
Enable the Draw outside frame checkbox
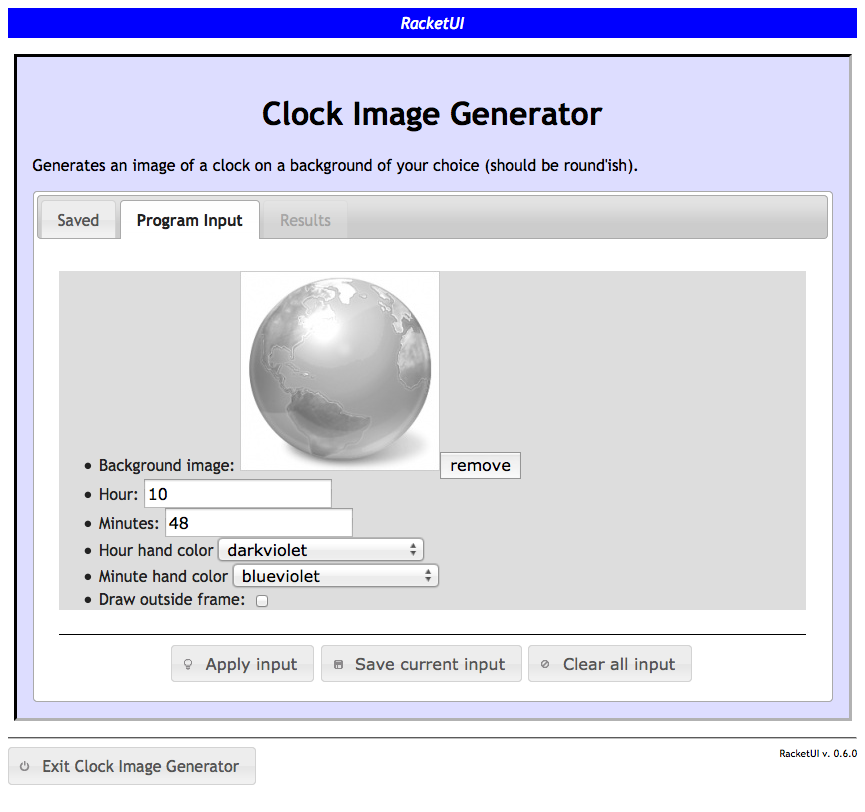[262, 601]
